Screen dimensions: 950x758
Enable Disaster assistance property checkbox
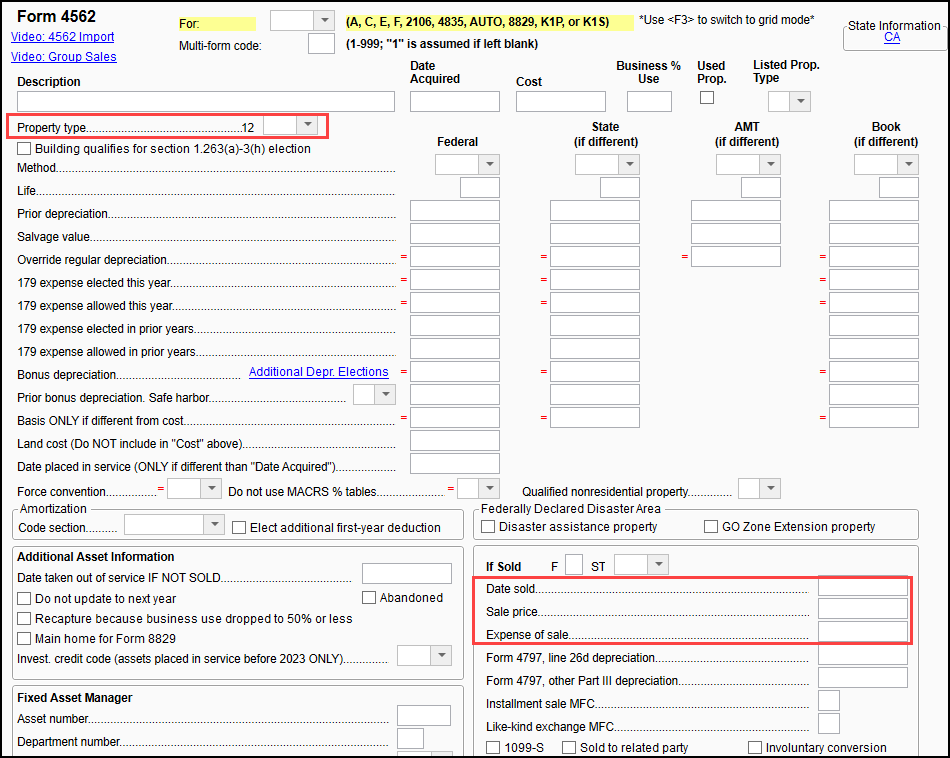click(489, 526)
